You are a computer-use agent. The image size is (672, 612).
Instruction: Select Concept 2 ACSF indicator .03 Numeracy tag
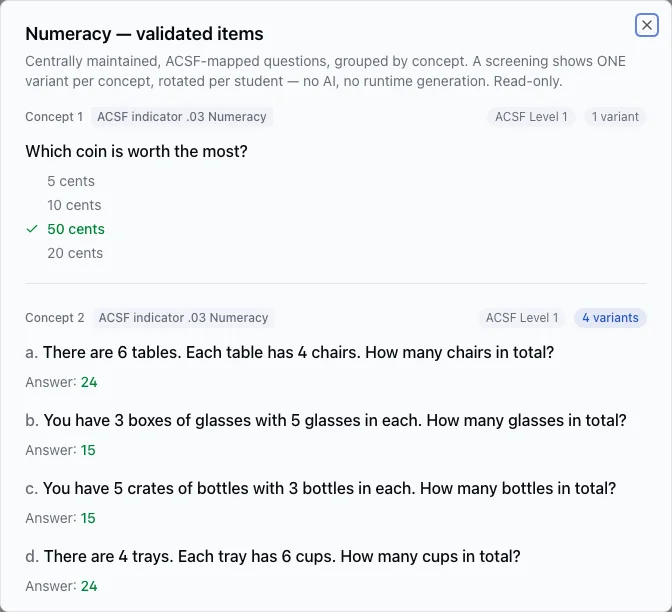pyautogui.click(x=183, y=318)
